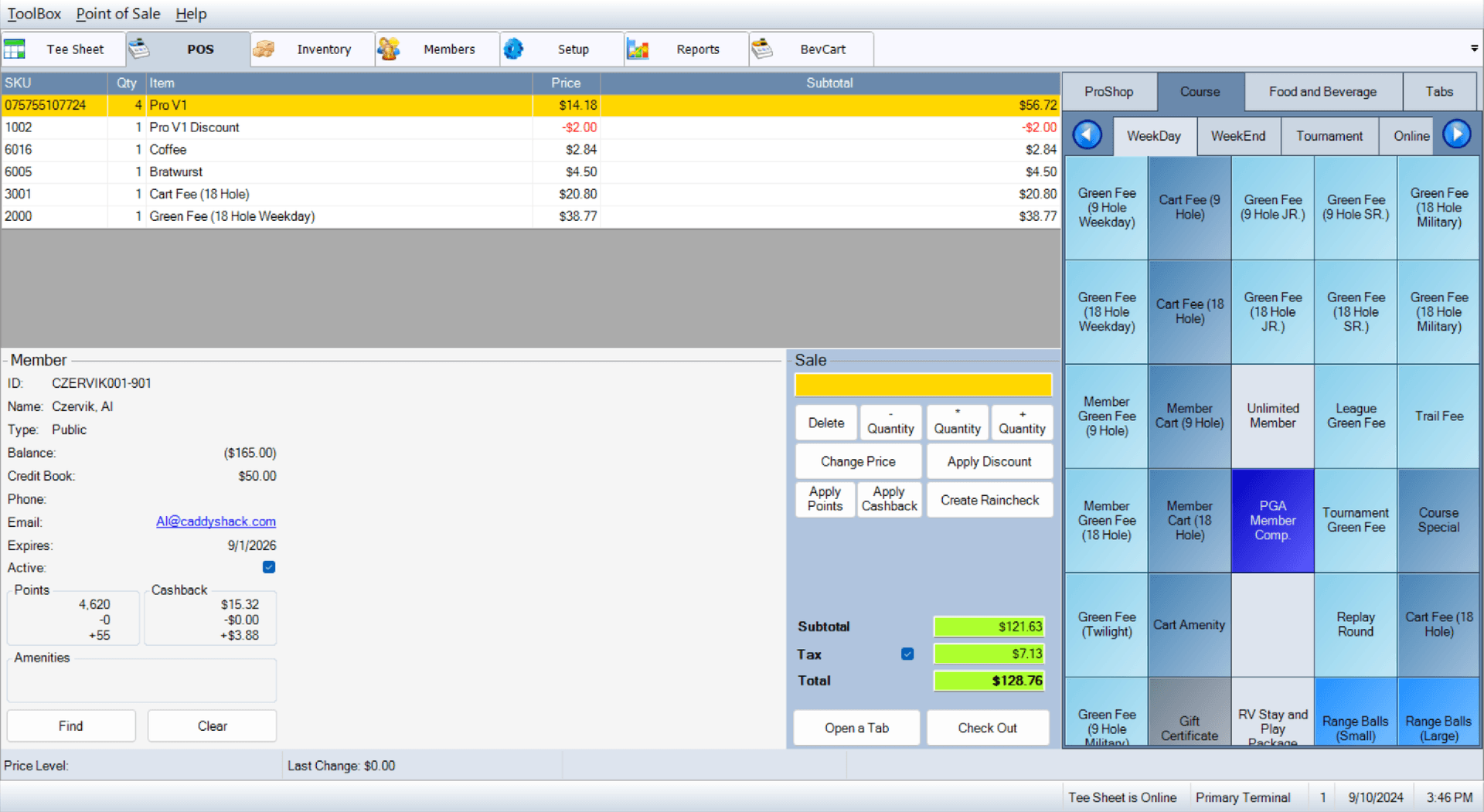Click the Setup globe icon
This screenshot has height=812, width=1484.
[x=513, y=49]
